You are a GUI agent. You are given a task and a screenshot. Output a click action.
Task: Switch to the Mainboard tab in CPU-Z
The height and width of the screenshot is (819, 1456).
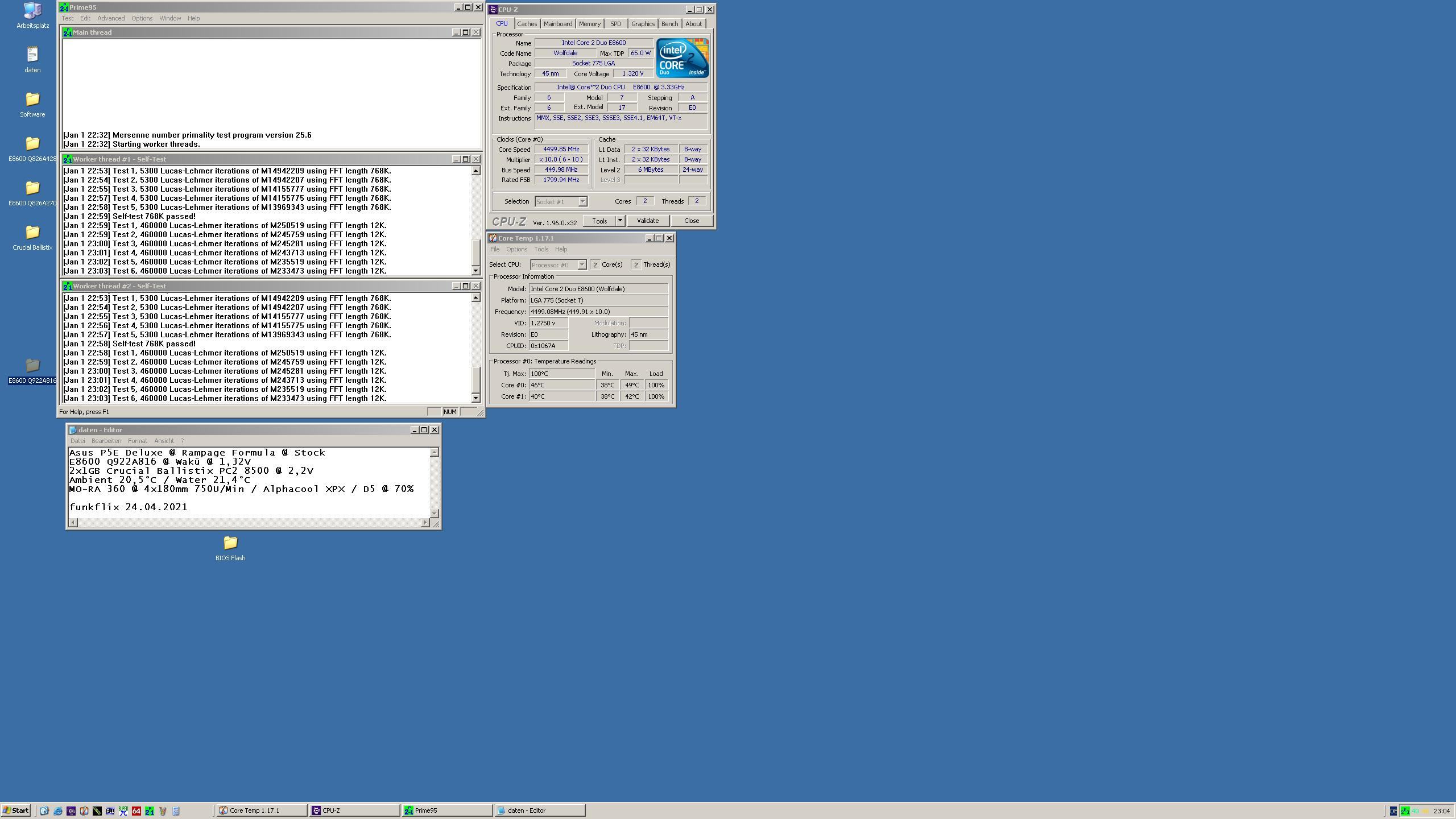coord(558,24)
